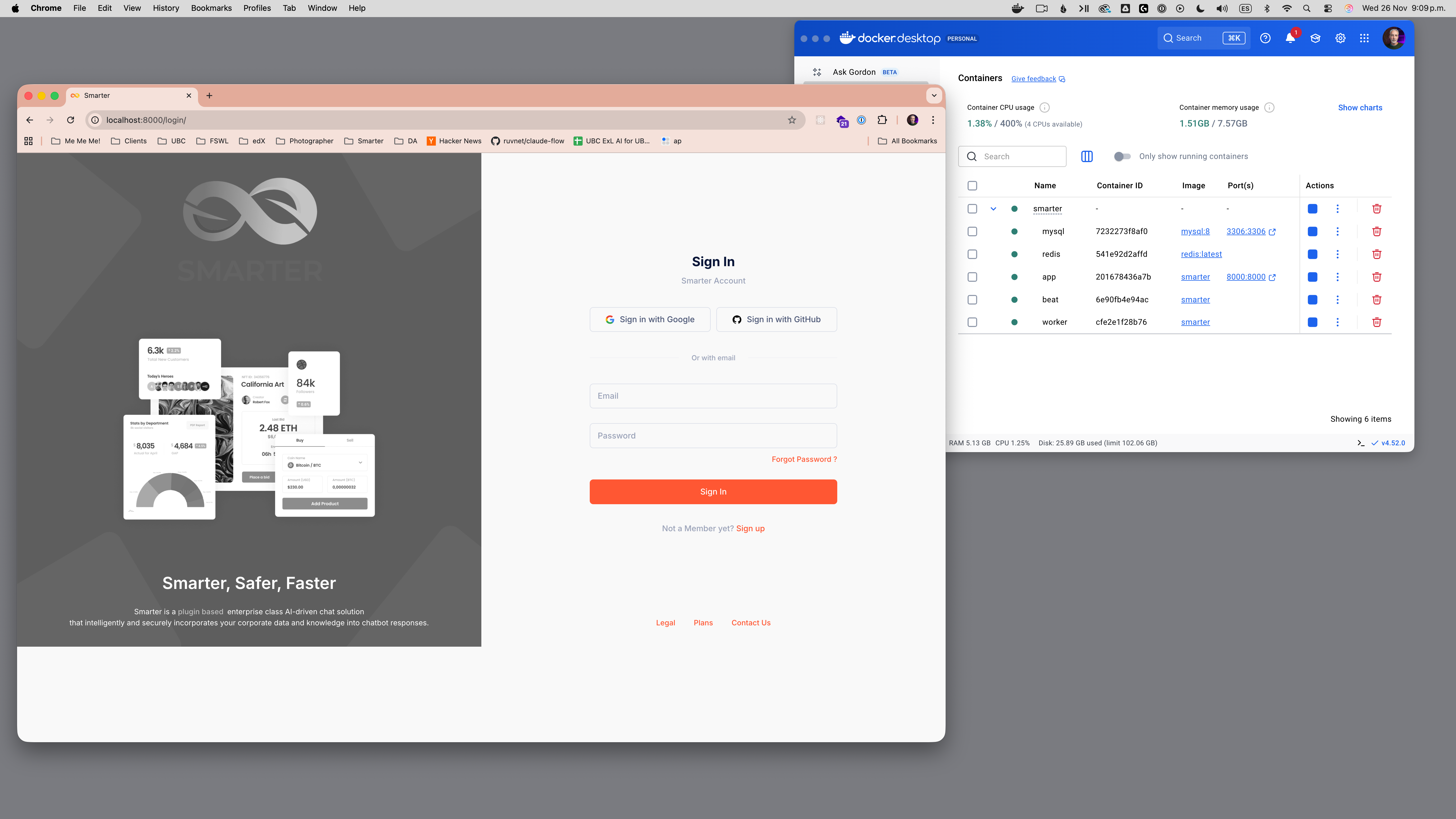
Task: Check the app container checkbox
Action: pos(972,277)
